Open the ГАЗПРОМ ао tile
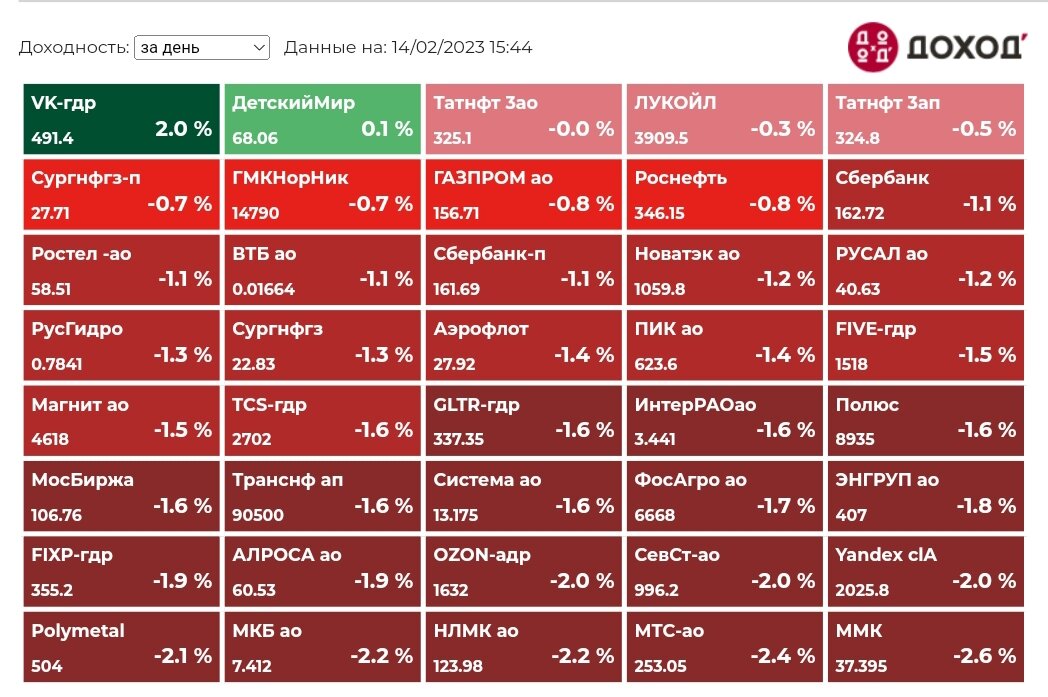 click(524, 194)
